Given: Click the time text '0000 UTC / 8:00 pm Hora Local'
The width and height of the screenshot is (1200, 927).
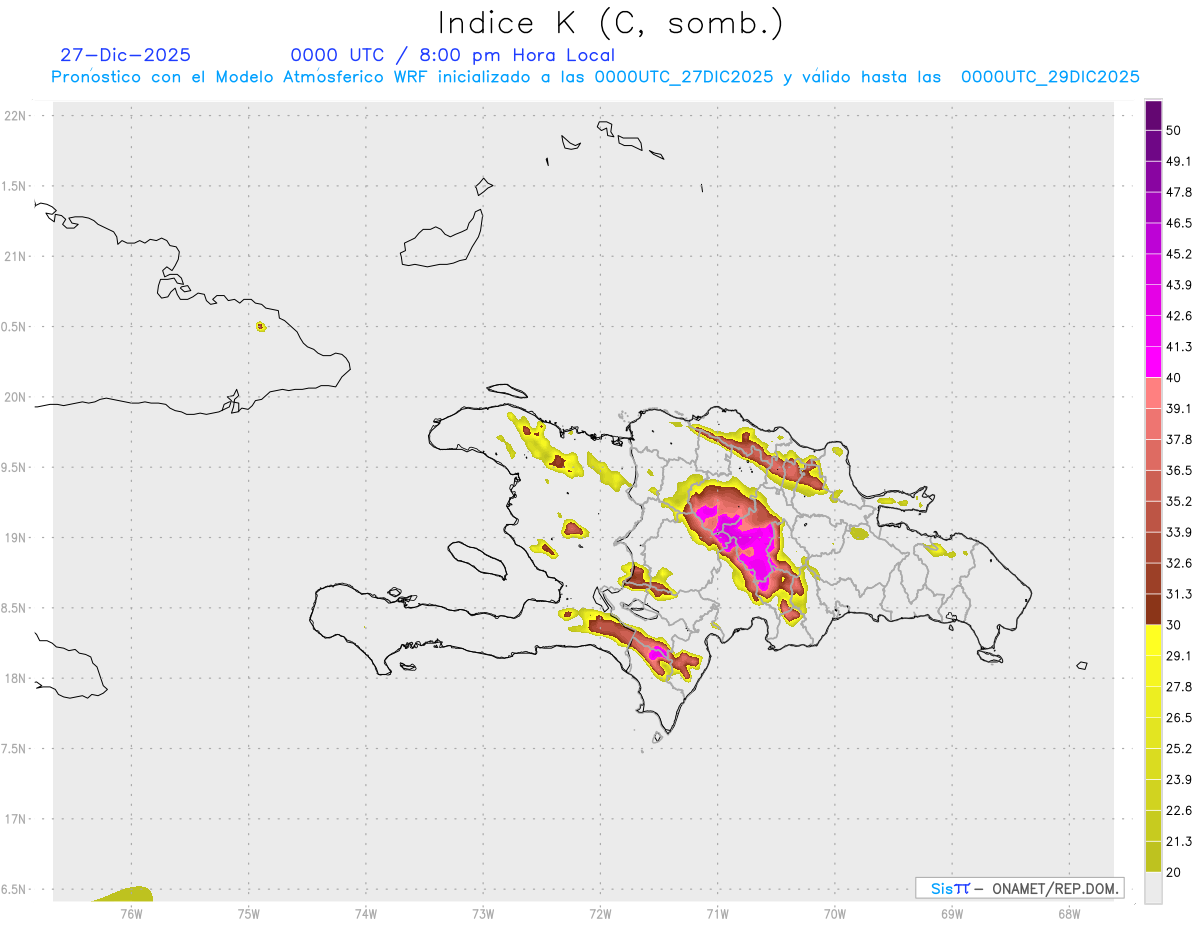Looking at the screenshot, I should click(453, 55).
